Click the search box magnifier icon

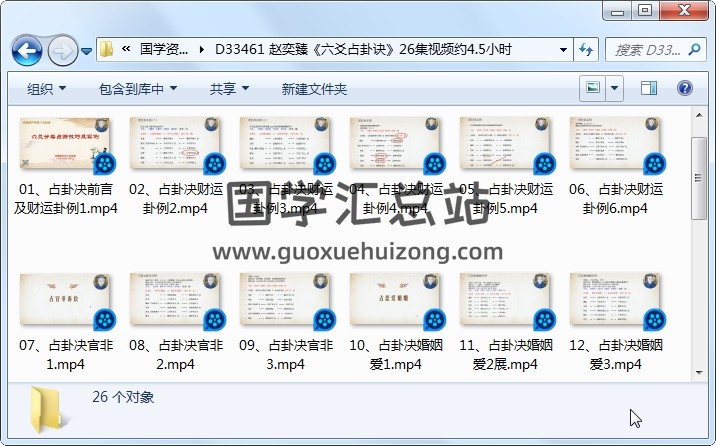click(x=699, y=49)
